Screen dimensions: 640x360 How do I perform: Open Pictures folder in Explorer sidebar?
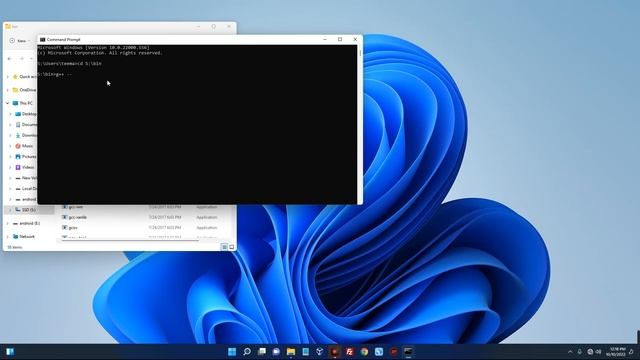pos(26,156)
